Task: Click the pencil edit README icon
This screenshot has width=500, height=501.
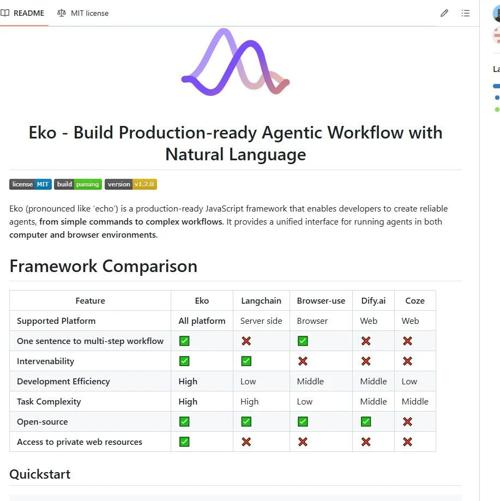Action: 444,13
